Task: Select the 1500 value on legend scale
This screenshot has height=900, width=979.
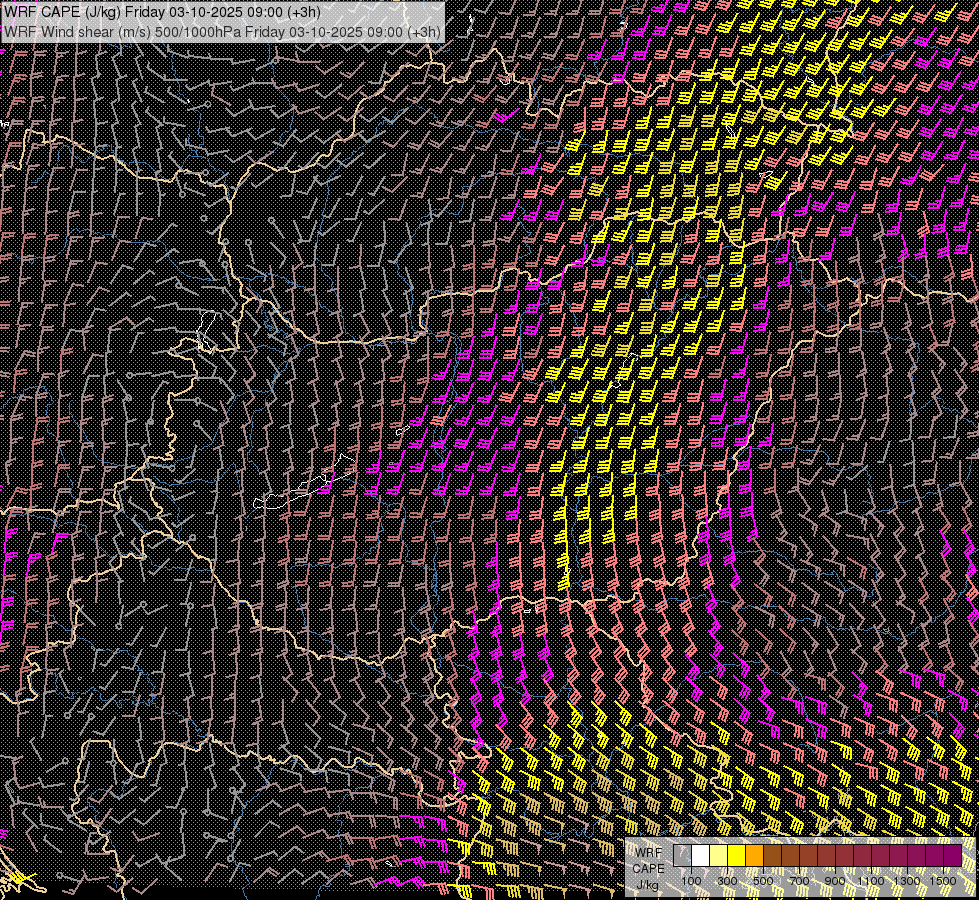Action: click(943, 880)
